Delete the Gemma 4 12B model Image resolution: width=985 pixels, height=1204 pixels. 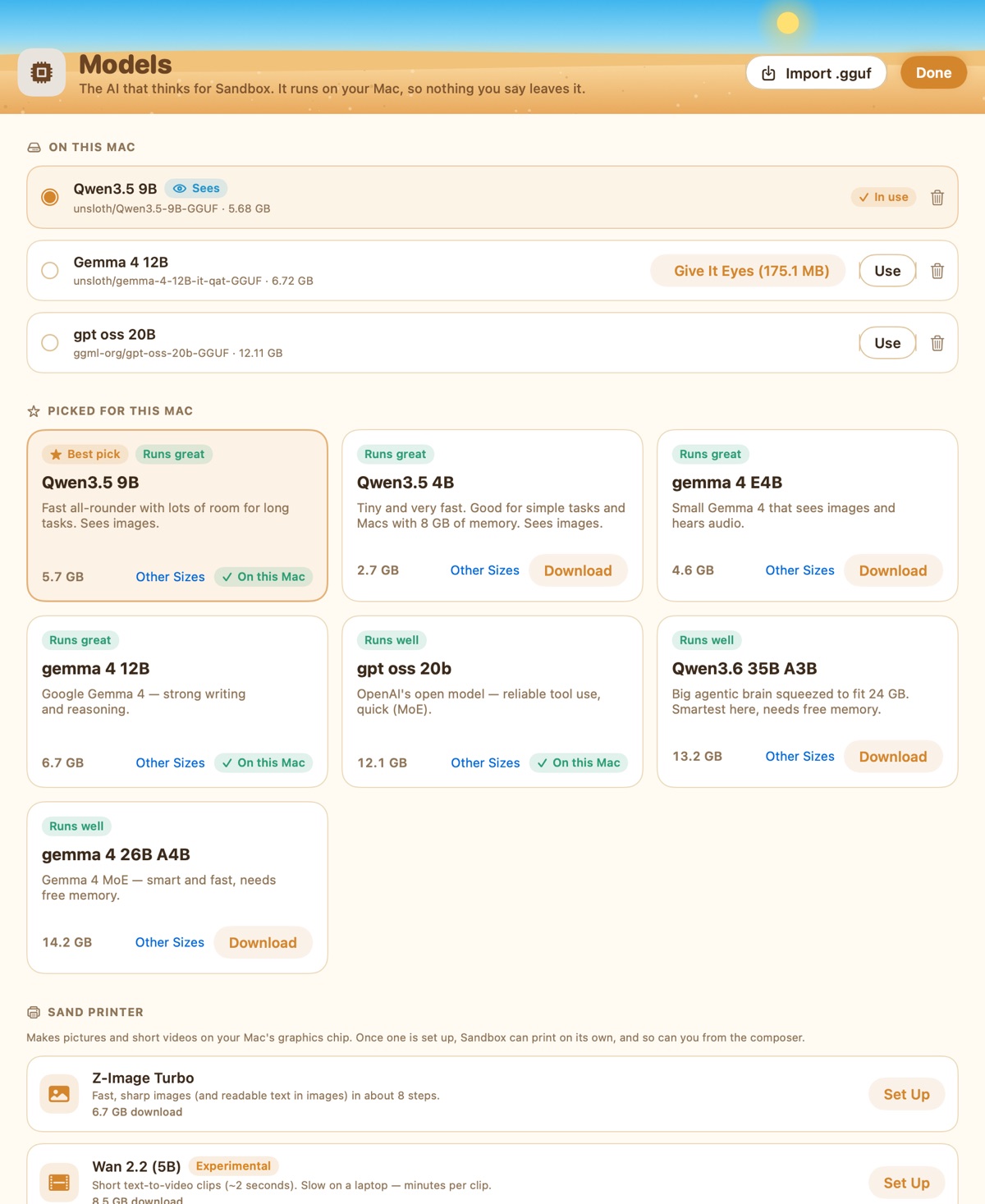pyautogui.click(x=937, y=271)
